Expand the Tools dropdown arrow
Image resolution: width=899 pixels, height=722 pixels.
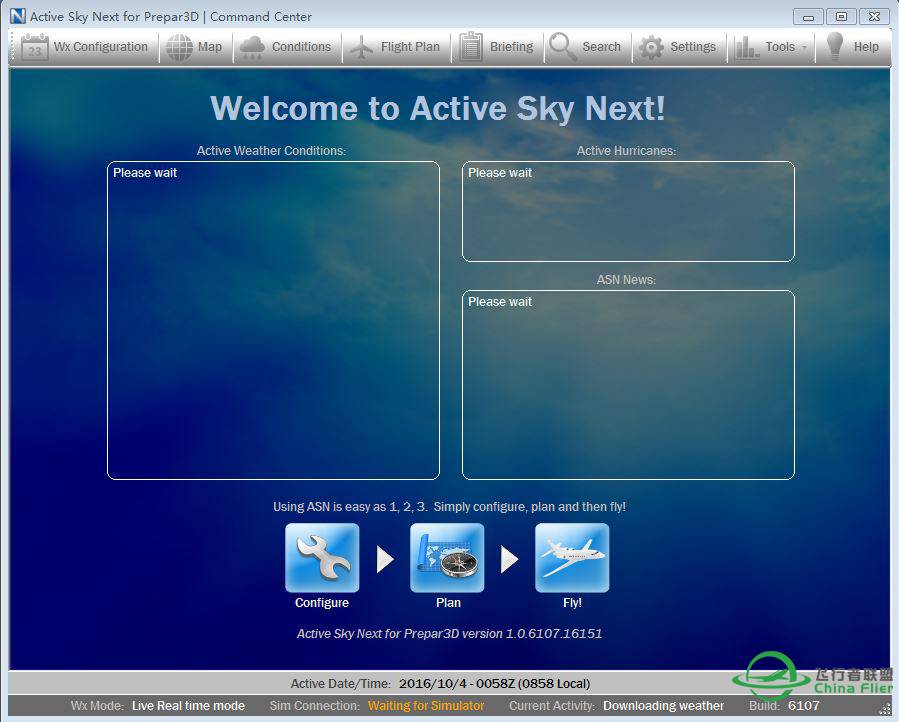pos(804,48)
